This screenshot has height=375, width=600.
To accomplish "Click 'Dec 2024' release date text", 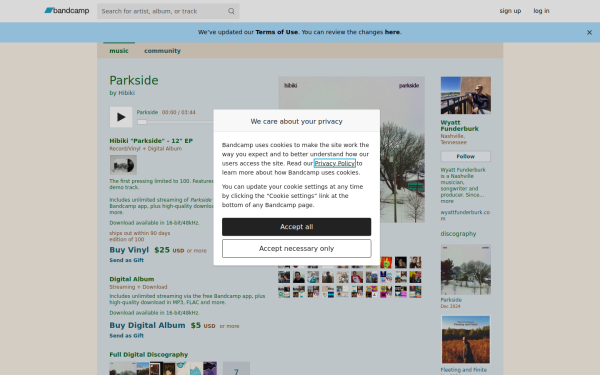I will (x=450, y=306).
